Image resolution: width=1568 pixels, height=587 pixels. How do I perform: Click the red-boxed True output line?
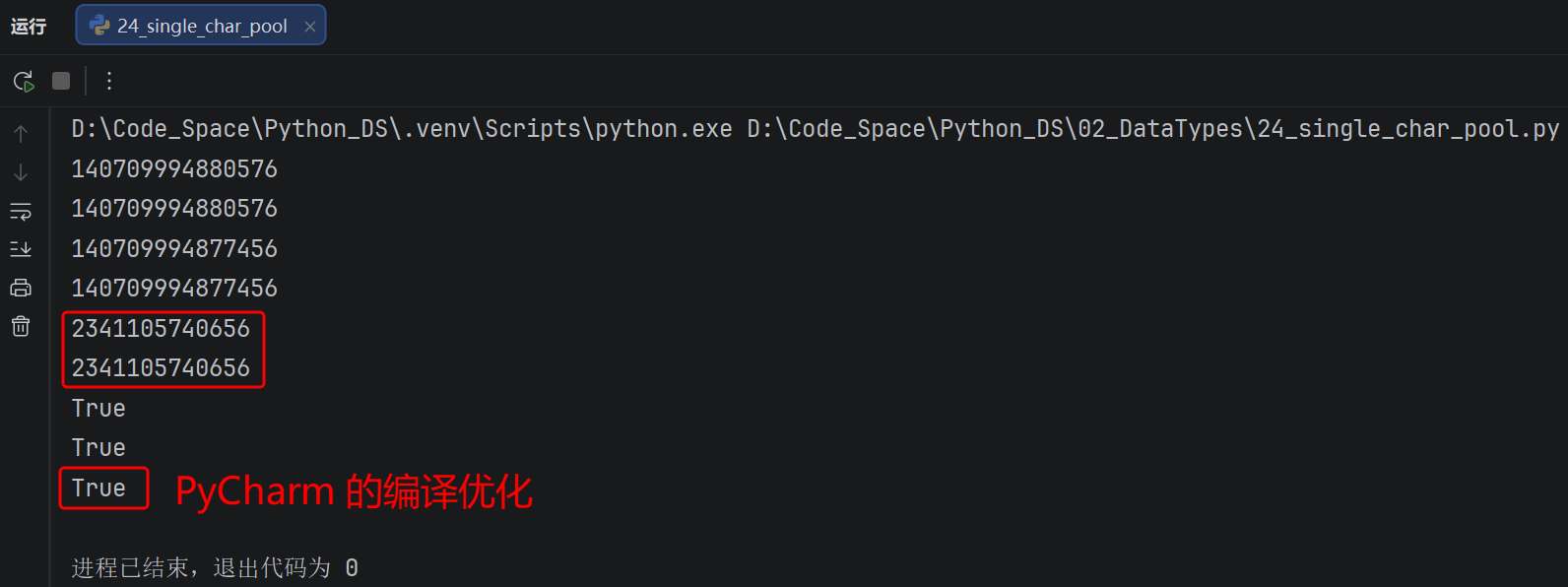click(98, 489)
